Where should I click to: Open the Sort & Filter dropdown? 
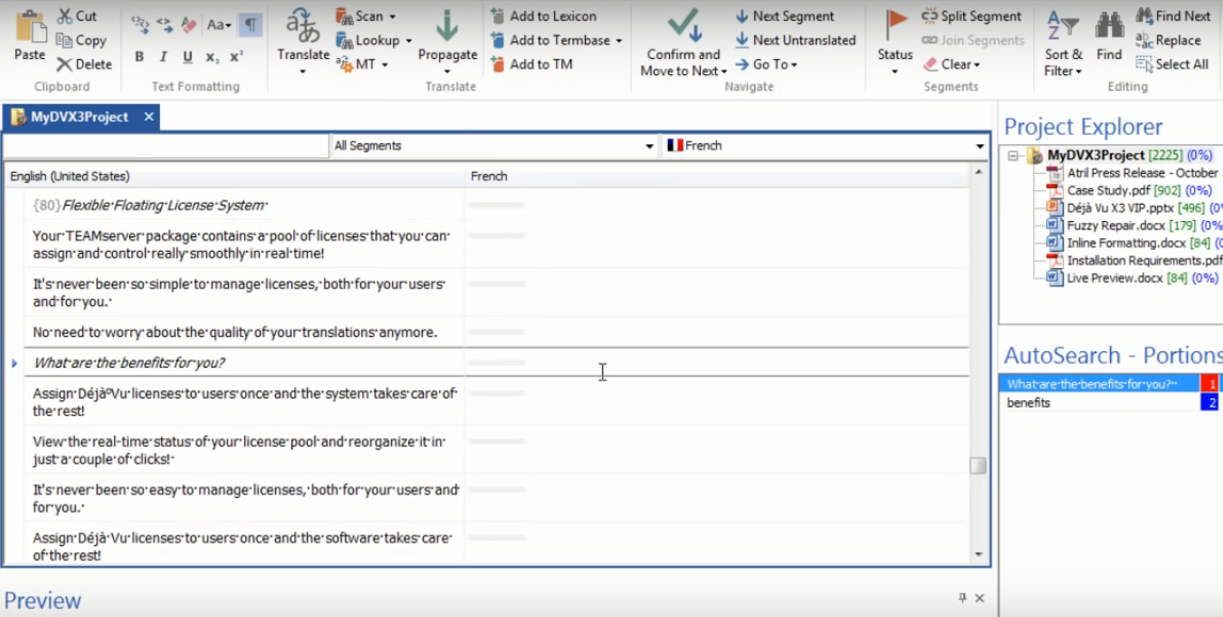1063,62
